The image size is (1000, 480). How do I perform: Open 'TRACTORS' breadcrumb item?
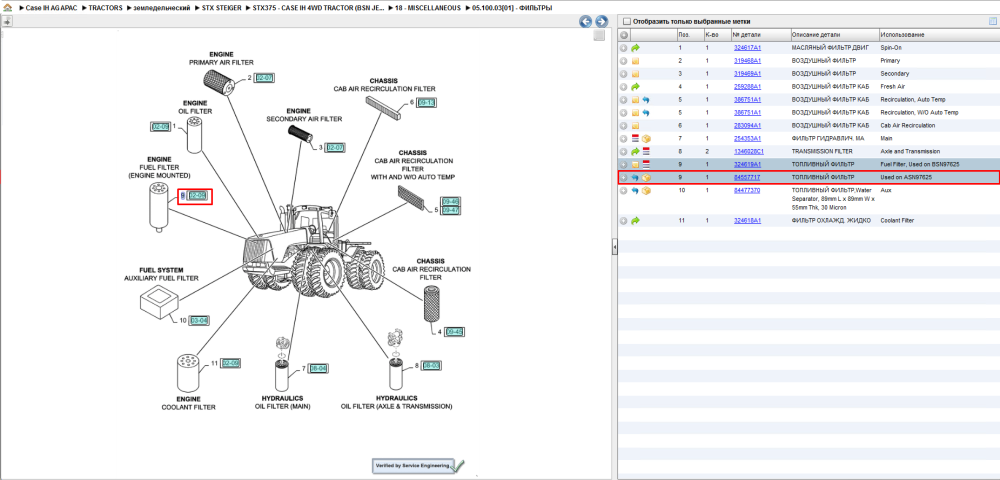pyautogui.click(x=105, y=8)
